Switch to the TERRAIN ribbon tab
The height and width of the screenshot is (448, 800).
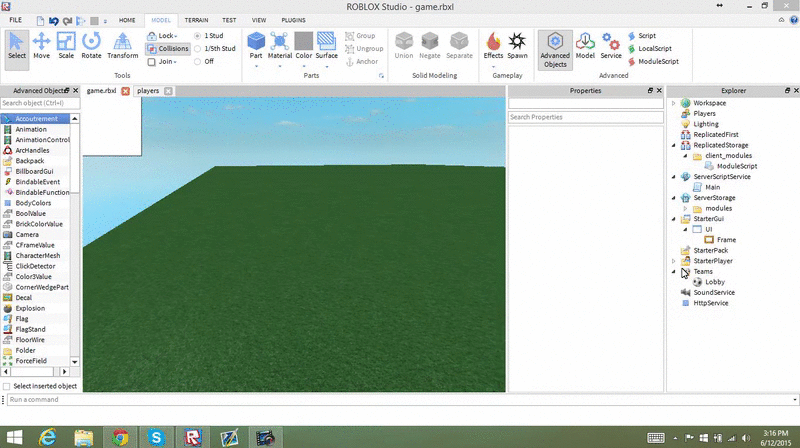click(x=196, y=20)
